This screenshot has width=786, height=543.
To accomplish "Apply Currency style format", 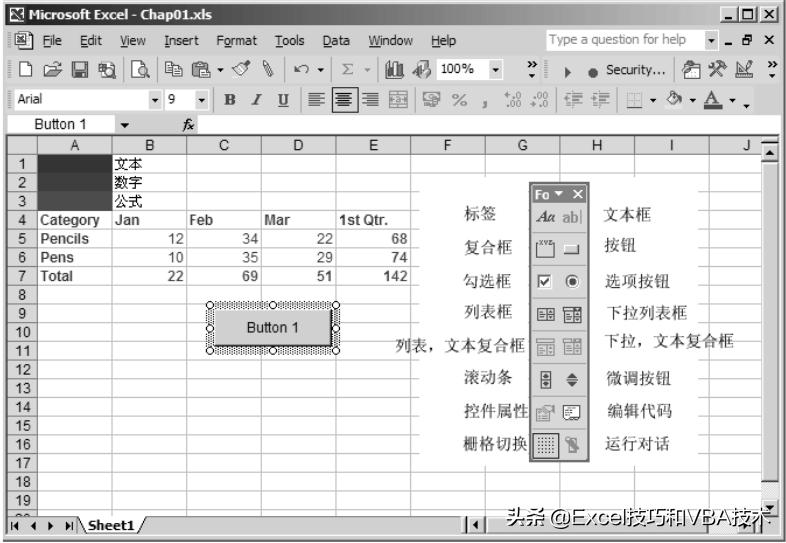I will click(x=431, y=100).
